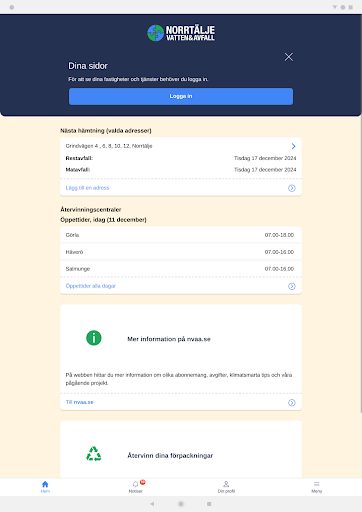Open the Öppettider alla dagar link
The height and width of the screenshot is (512, 362).
[91, 286]
